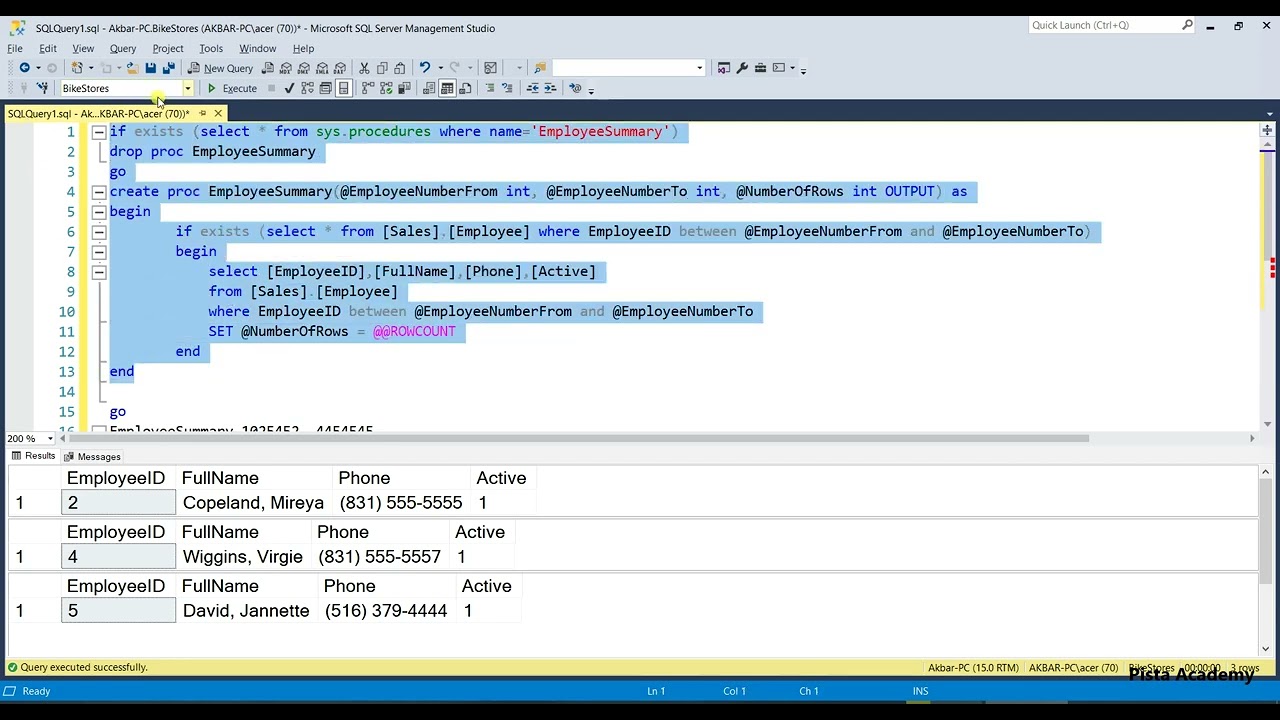This screenshot has height=720, width=1280.
Task: Save the query with the Save icon
Action: pyautogui.click(x=150, y=68)
